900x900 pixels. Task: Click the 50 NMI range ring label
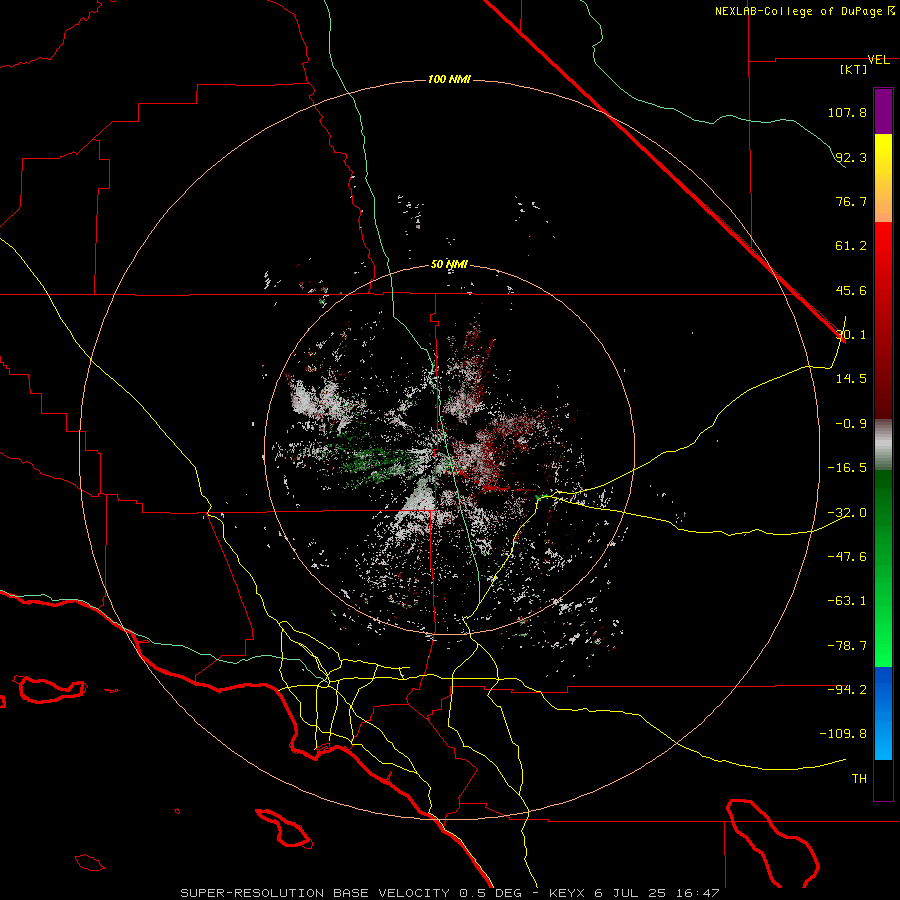click(x=449, y=265)
